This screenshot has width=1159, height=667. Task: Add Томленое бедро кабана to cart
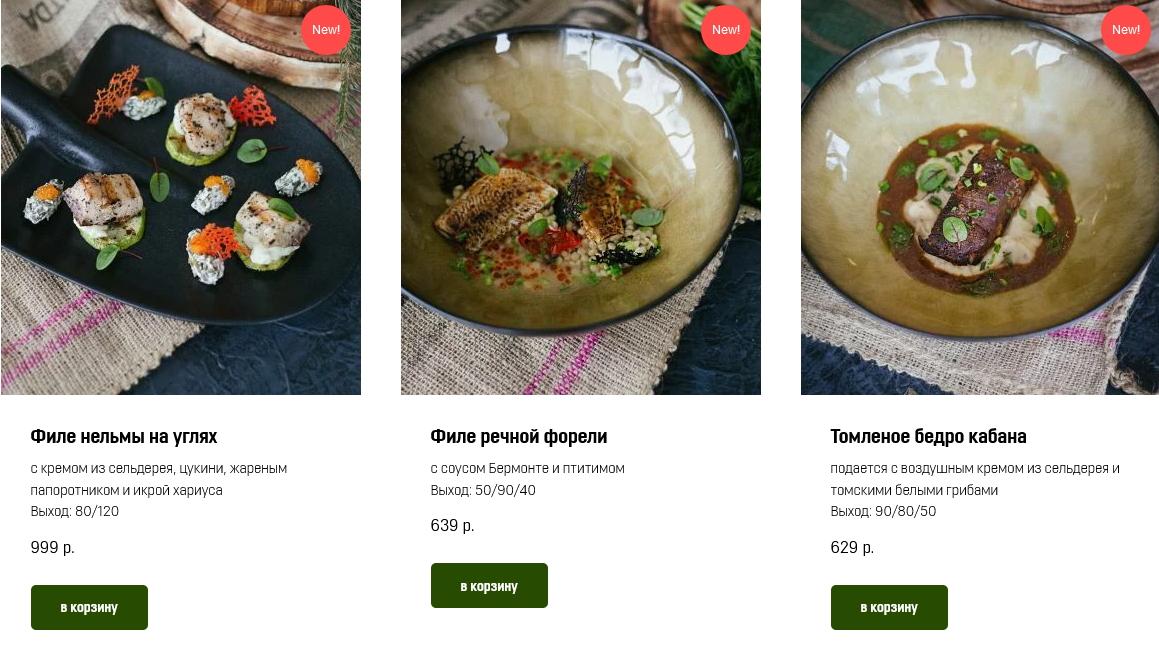[889, 607]
